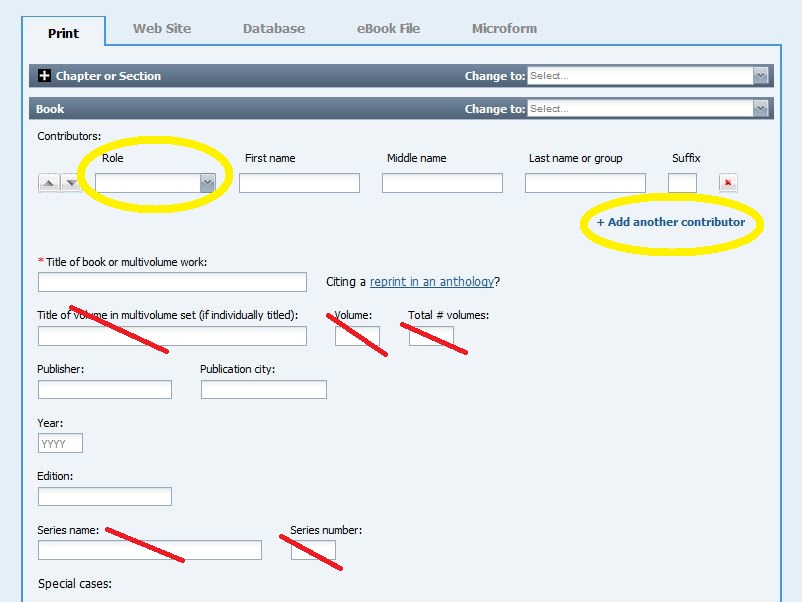Click the Series number field
Viewport: 802px width, 602px height.
point(314,550)
